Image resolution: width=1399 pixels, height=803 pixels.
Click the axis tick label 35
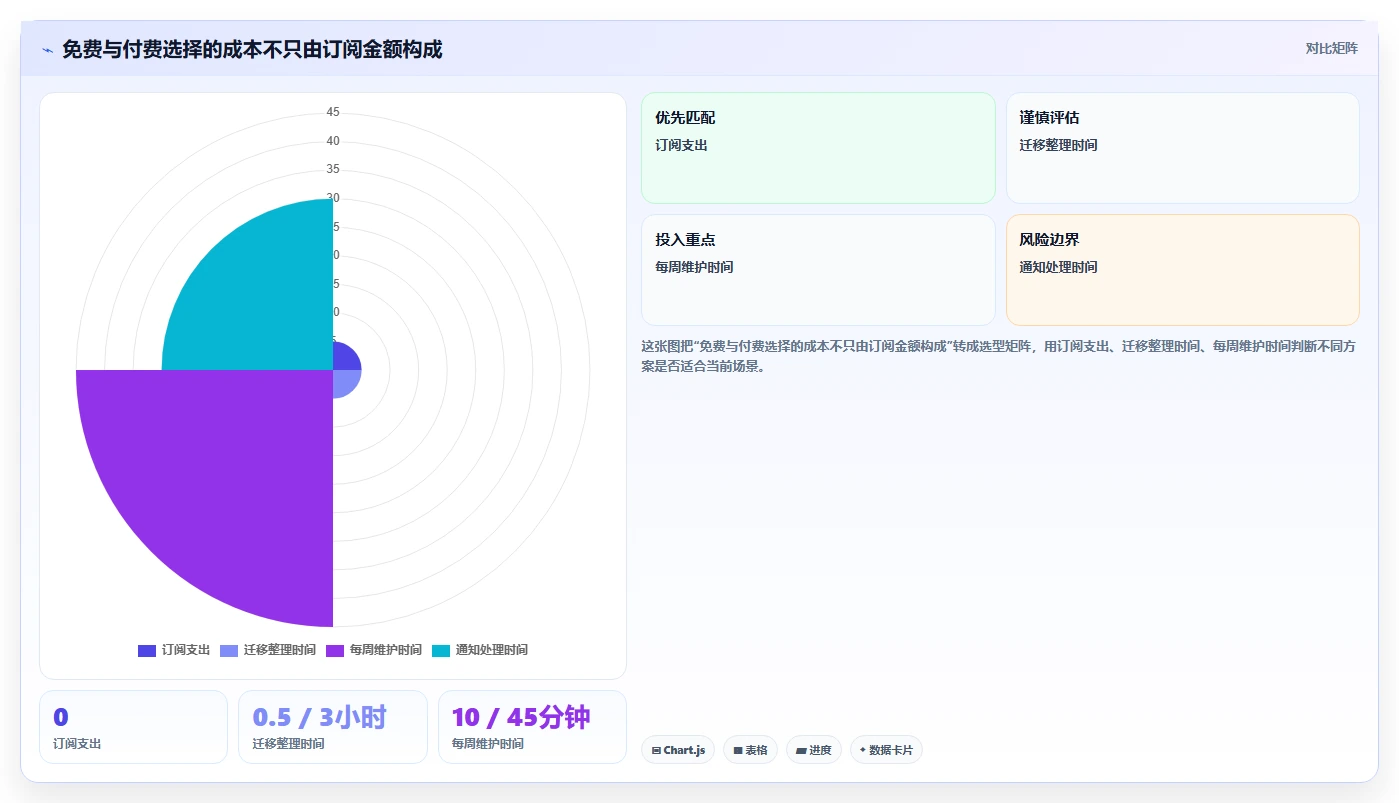pyautogui.click(x=333, y=169)
